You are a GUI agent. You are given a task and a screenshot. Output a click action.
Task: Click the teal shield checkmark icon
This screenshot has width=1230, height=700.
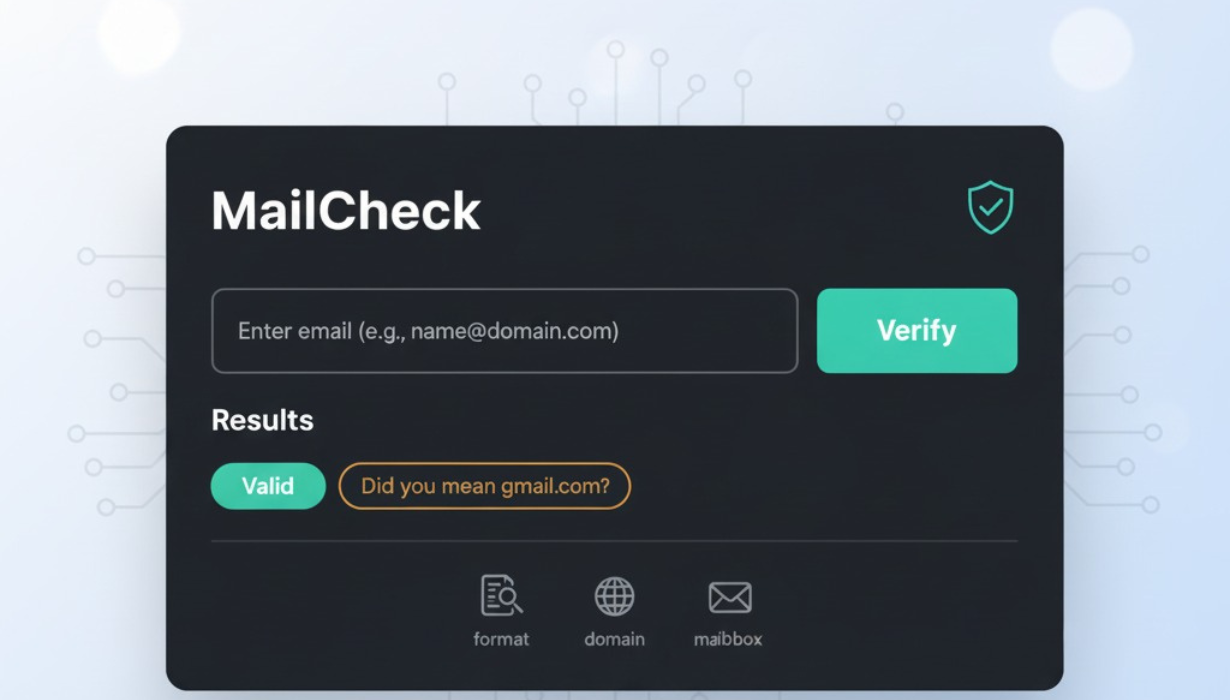point(990,207)
